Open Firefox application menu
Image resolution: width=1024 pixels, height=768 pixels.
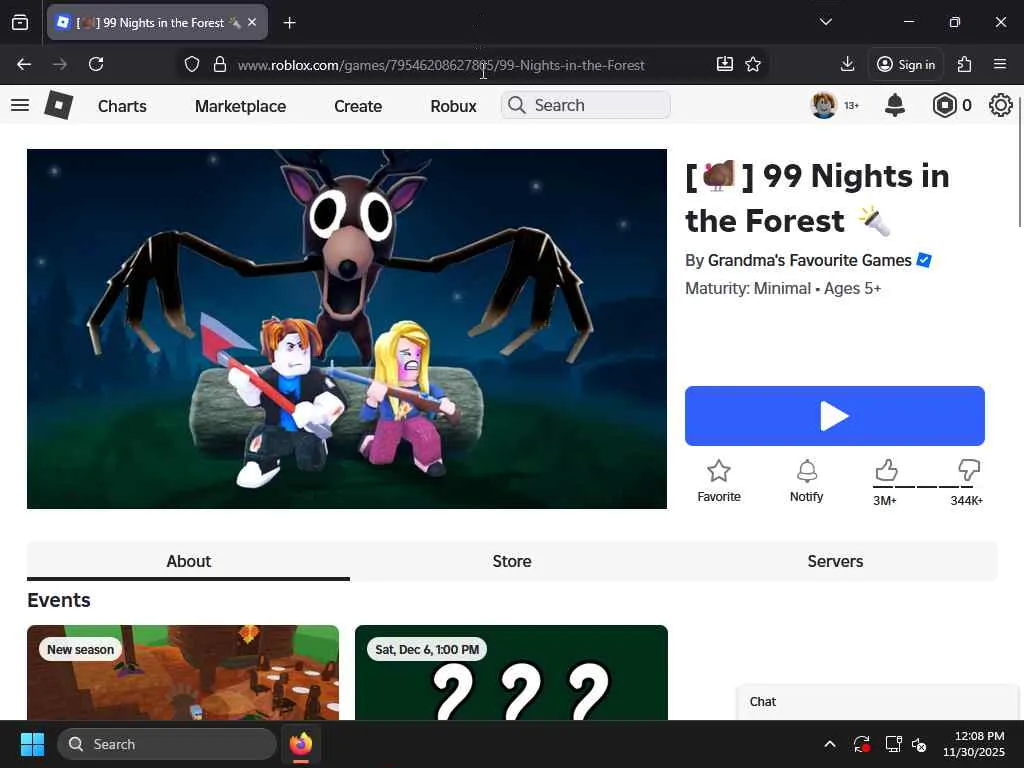(x=1000, y=64)
